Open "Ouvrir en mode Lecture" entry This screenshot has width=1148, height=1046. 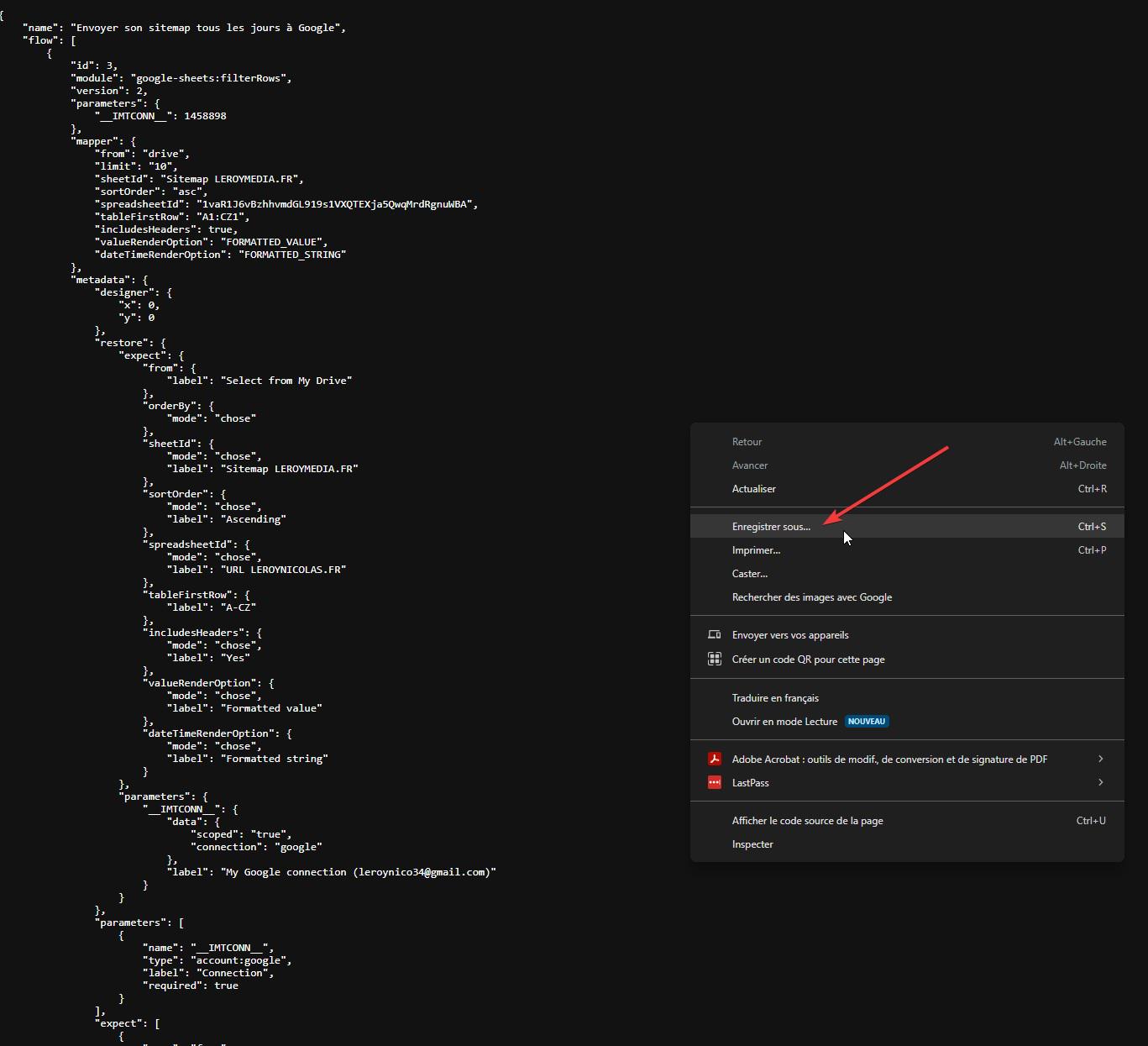[x=907, y=722]
